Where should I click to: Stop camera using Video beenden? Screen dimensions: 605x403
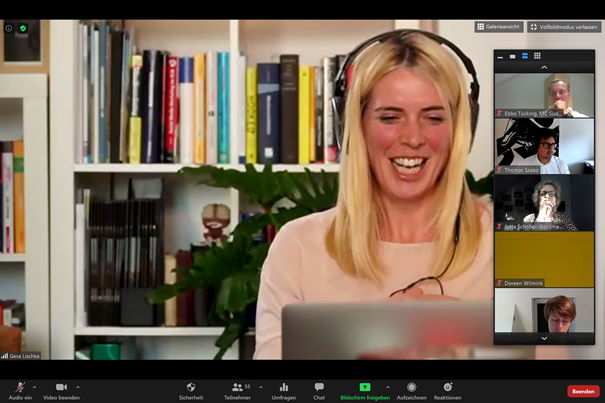click(60, 388)
